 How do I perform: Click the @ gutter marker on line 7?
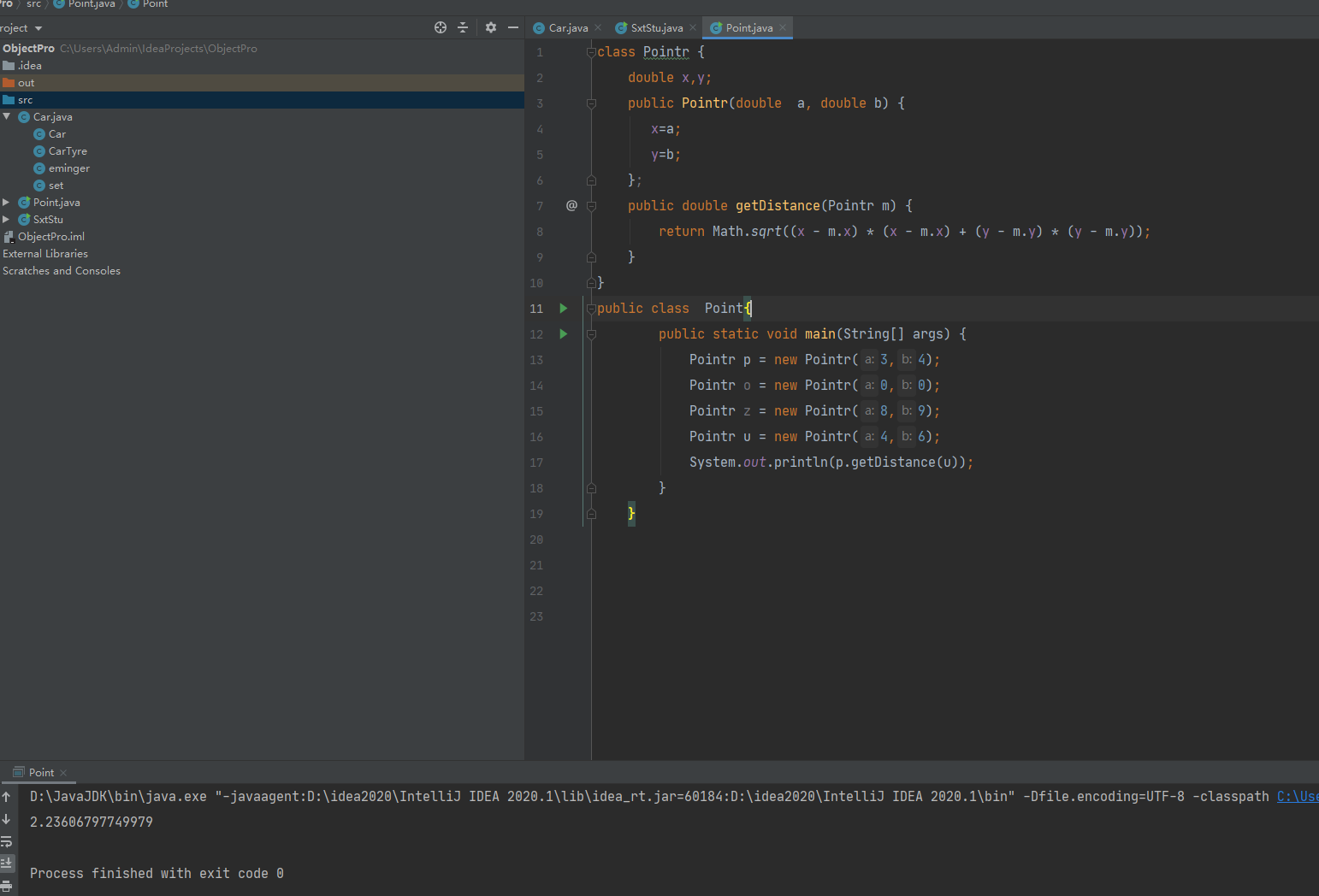(571, 205)
